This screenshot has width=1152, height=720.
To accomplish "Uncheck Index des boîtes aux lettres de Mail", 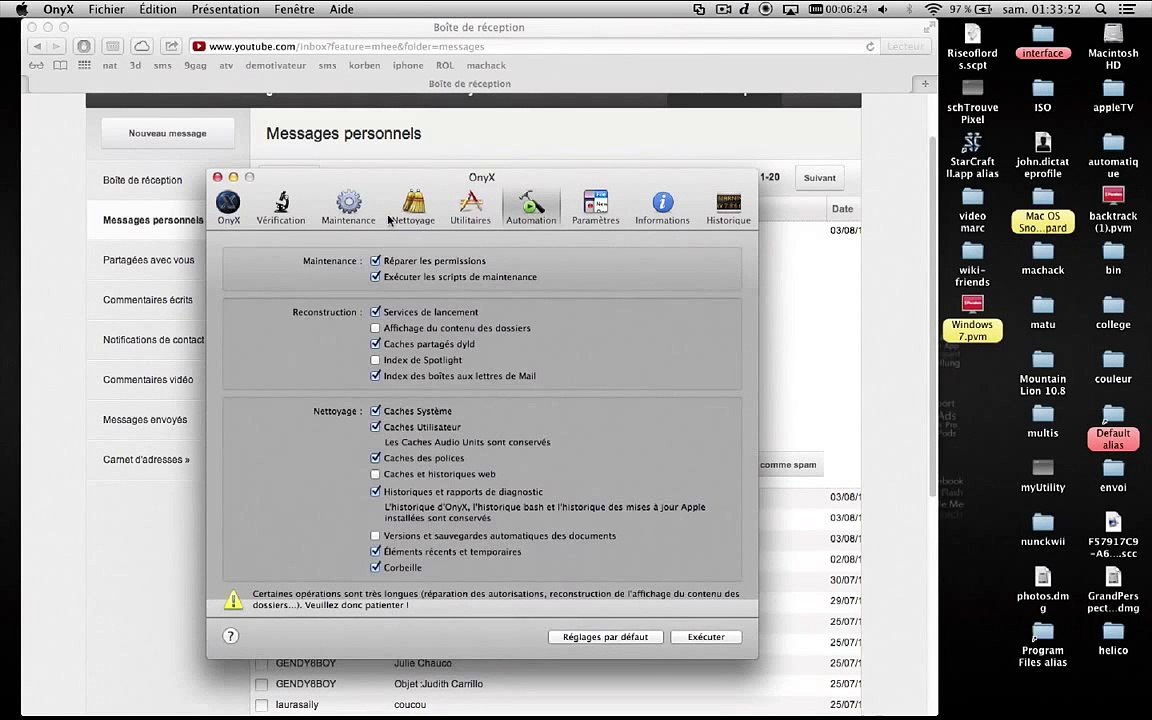I will pos(375,375).
